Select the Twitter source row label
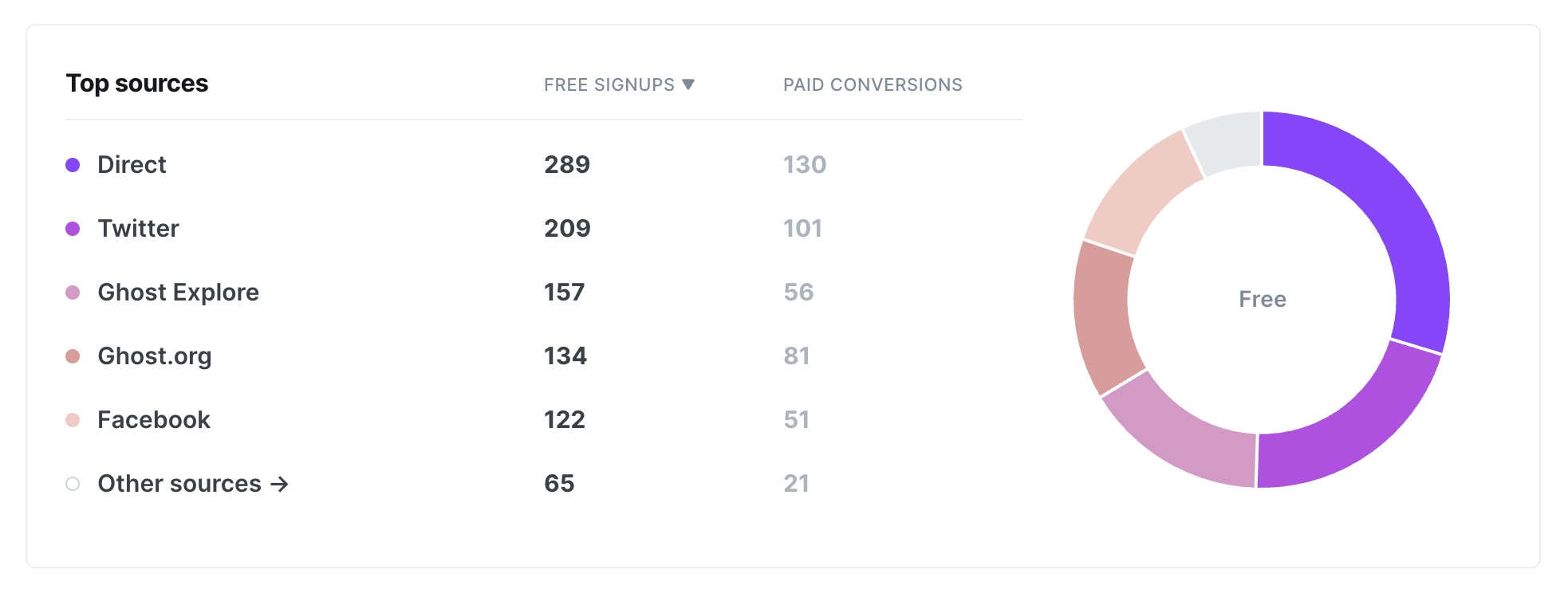1568x593 pixels. coord(138,228)
